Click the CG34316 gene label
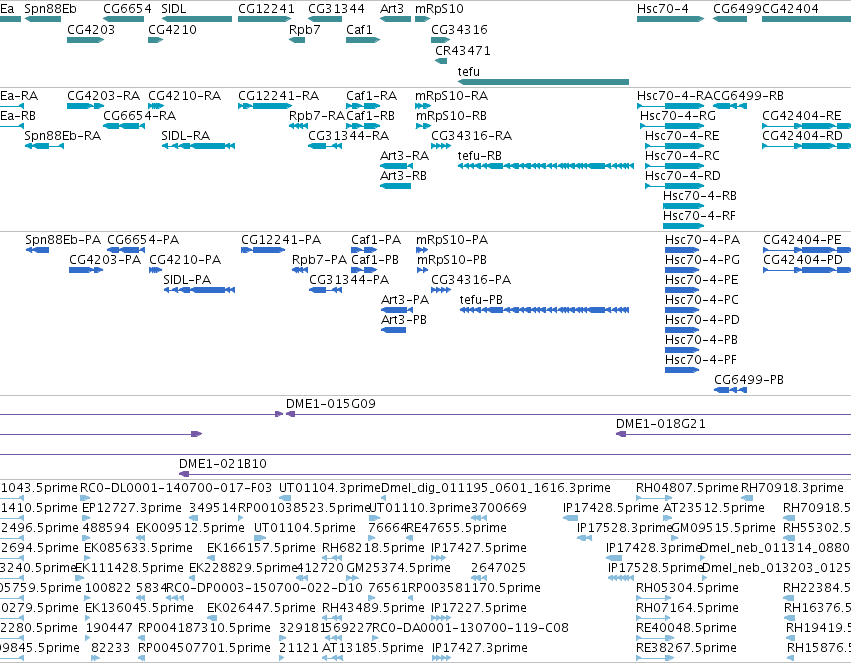The height and width of the screenshot is (663, 851). pos(459,29)
